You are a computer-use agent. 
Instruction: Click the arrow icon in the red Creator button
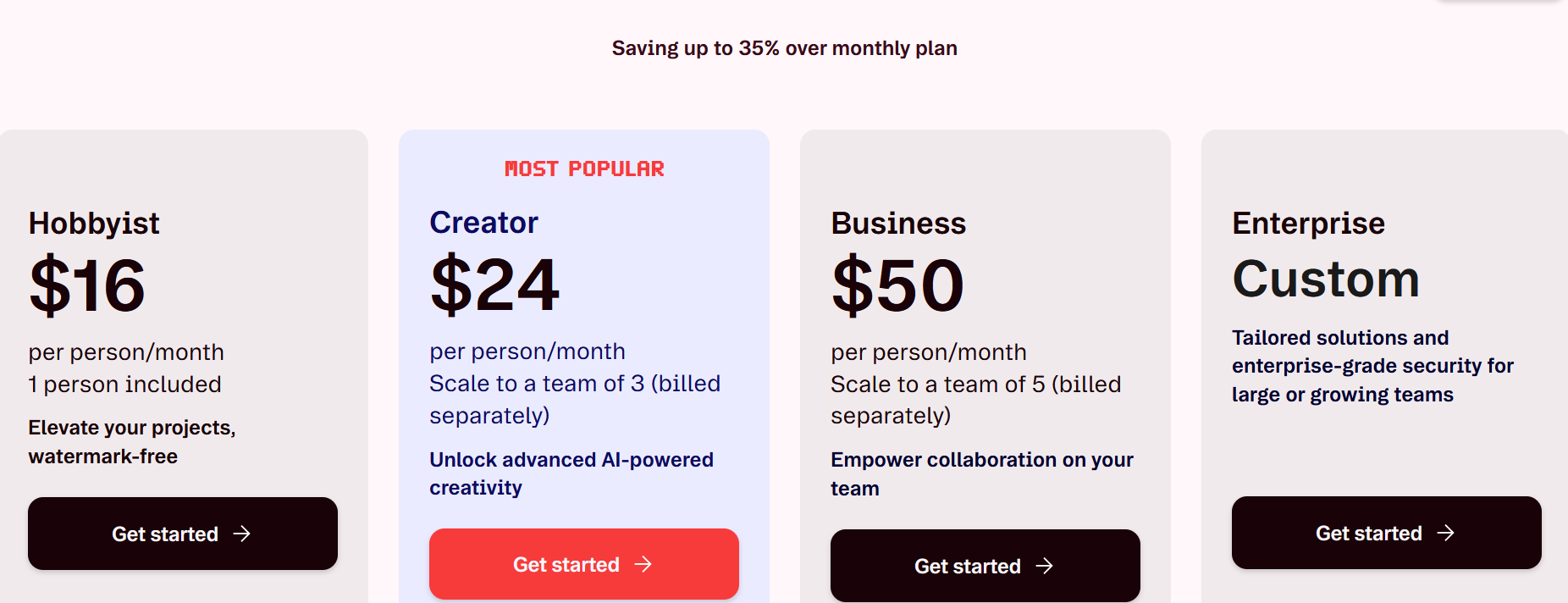[x=643, y=564]
